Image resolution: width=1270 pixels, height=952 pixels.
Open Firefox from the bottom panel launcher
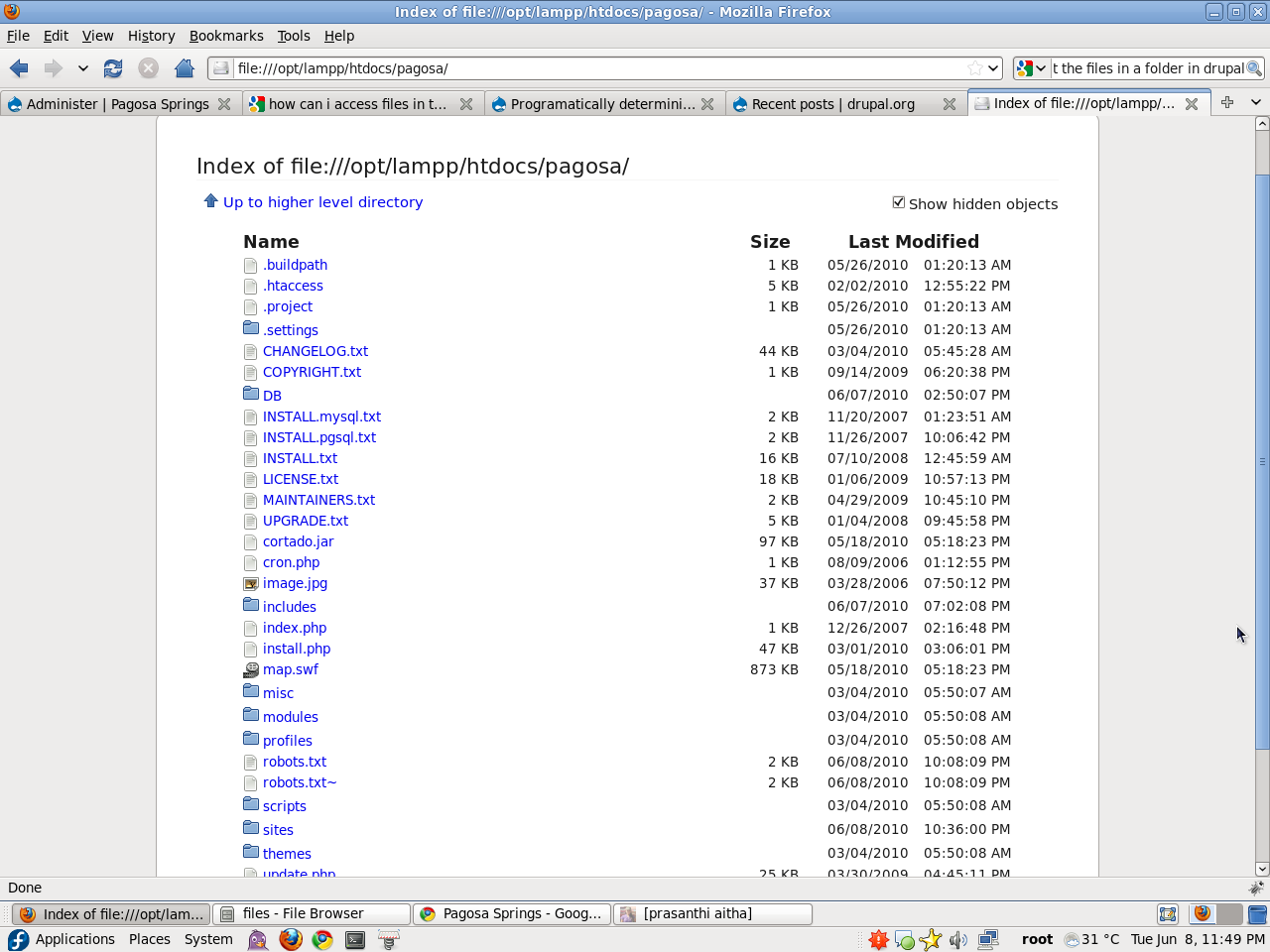point(291,939)
